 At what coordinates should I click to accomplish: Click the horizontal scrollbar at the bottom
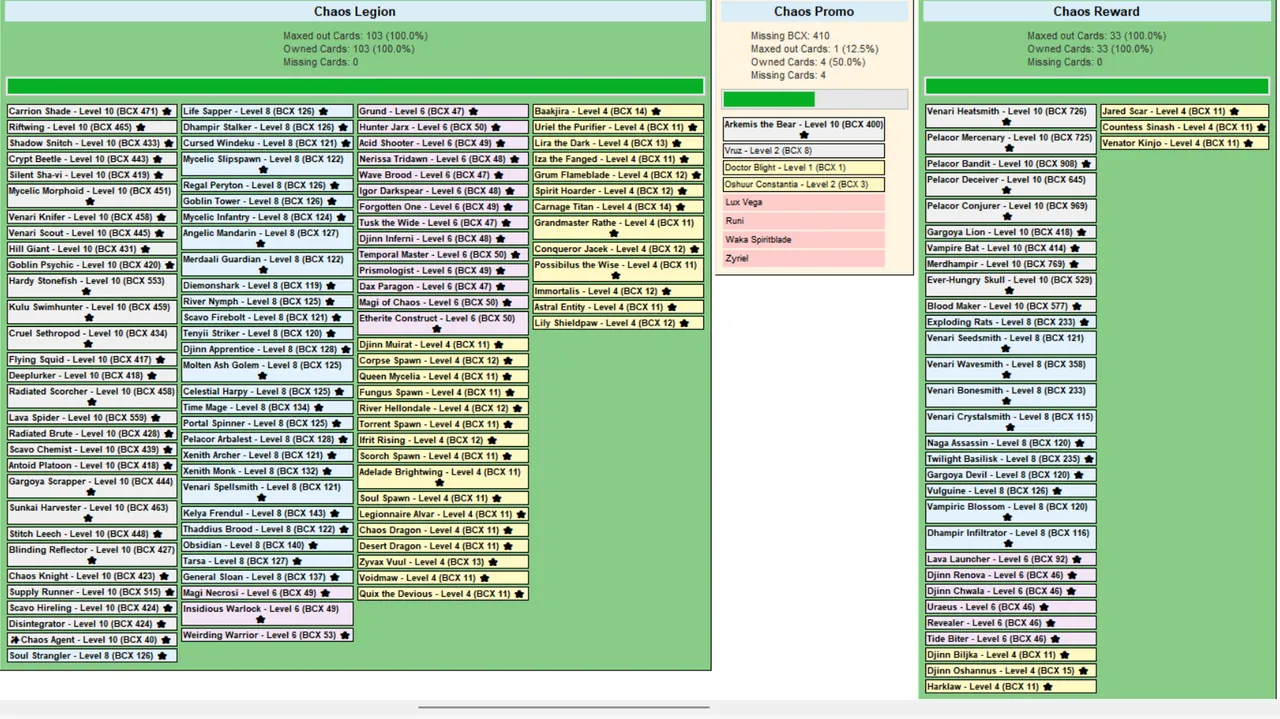coord(564,707)
